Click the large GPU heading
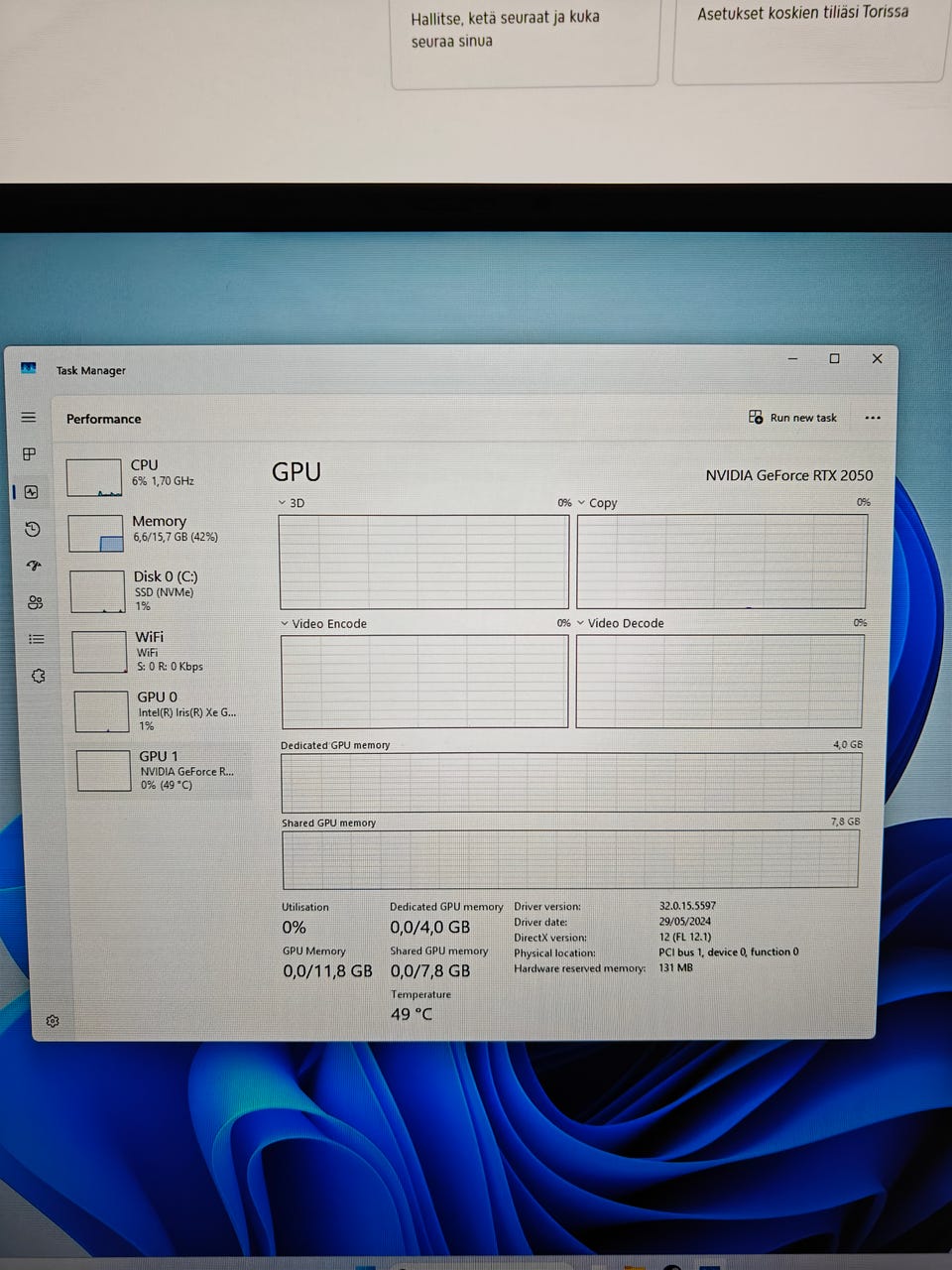This screenshot has width=952, height=1270. (x=297, y=472)
